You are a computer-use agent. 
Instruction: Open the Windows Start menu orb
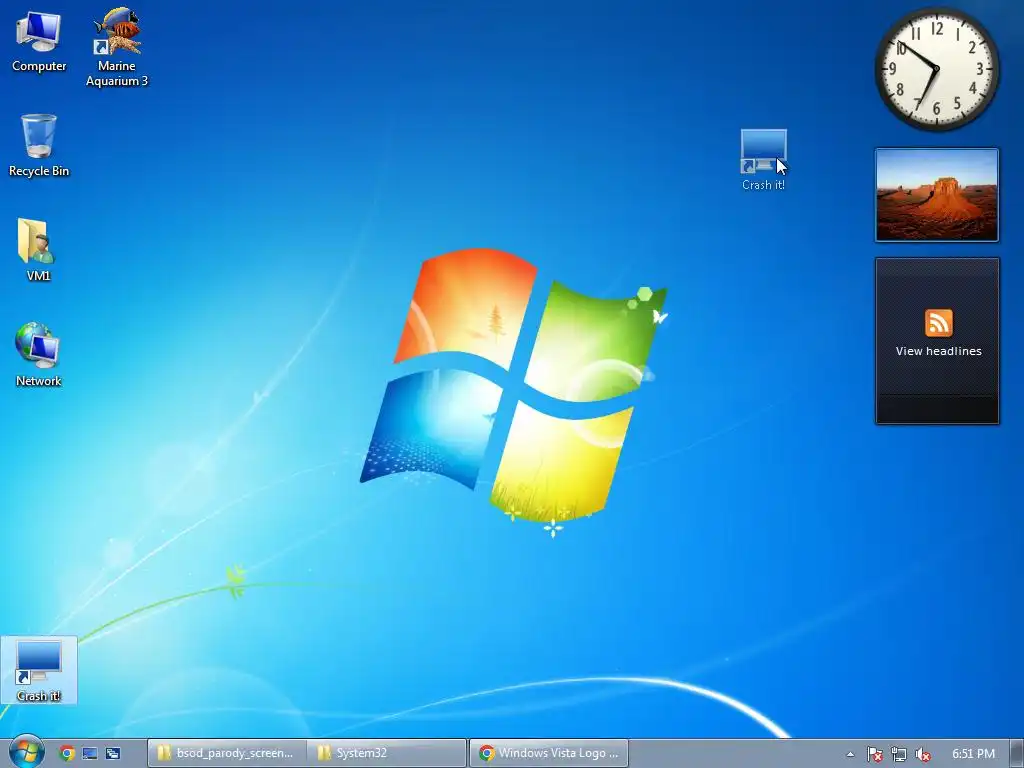click(x=26, y=752)
